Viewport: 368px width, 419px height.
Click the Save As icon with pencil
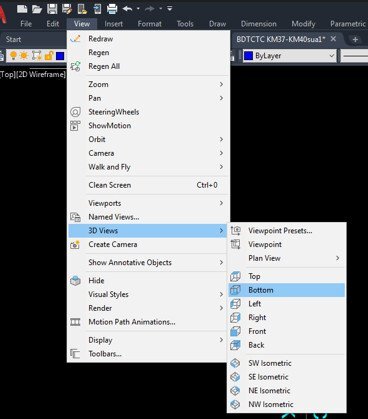click(67, 9)
